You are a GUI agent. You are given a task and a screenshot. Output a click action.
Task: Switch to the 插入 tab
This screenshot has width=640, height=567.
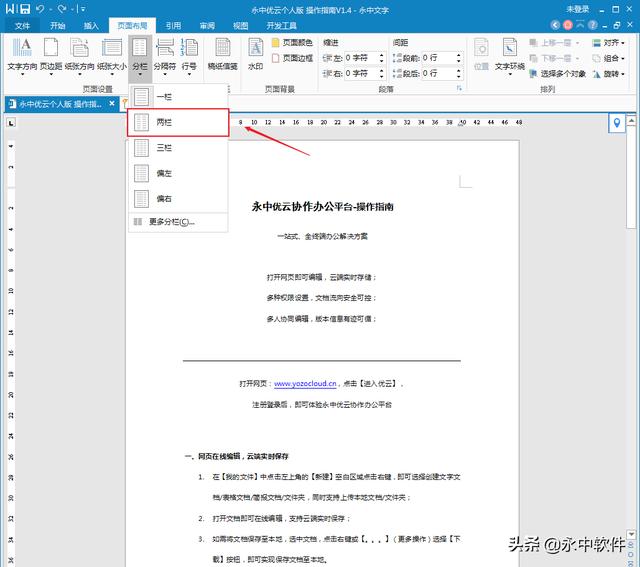coord(91,26)
